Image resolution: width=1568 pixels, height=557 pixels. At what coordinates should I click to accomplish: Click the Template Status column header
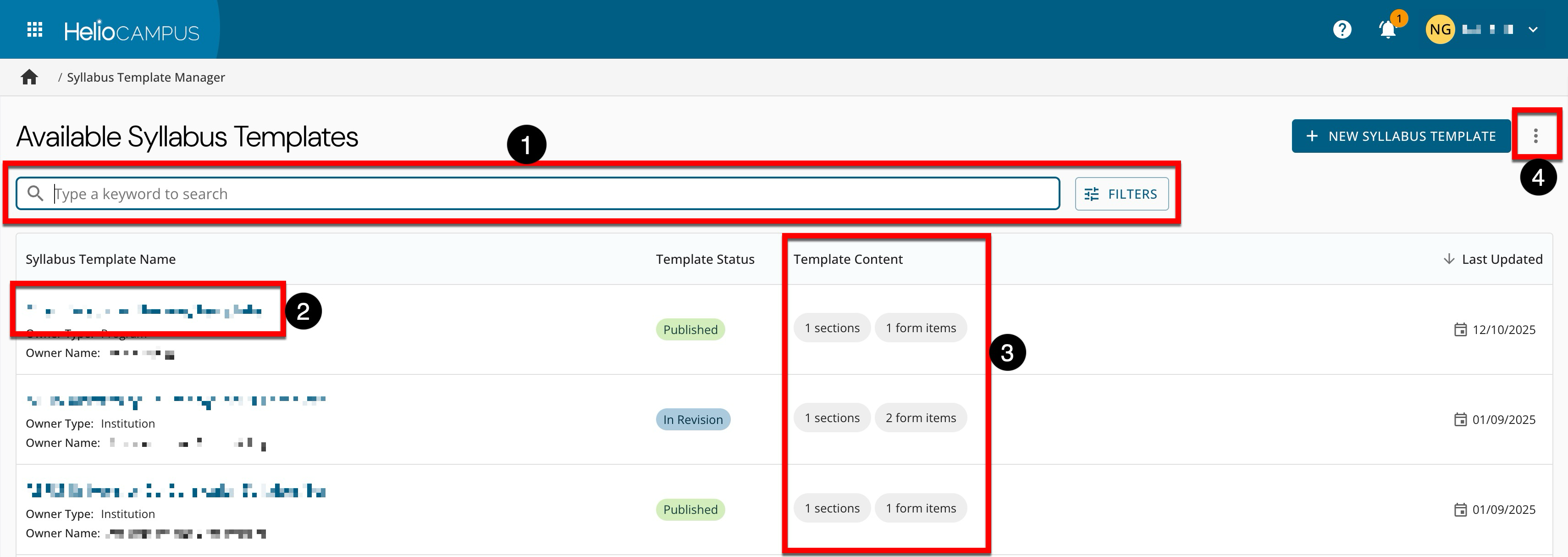(705, 259)
